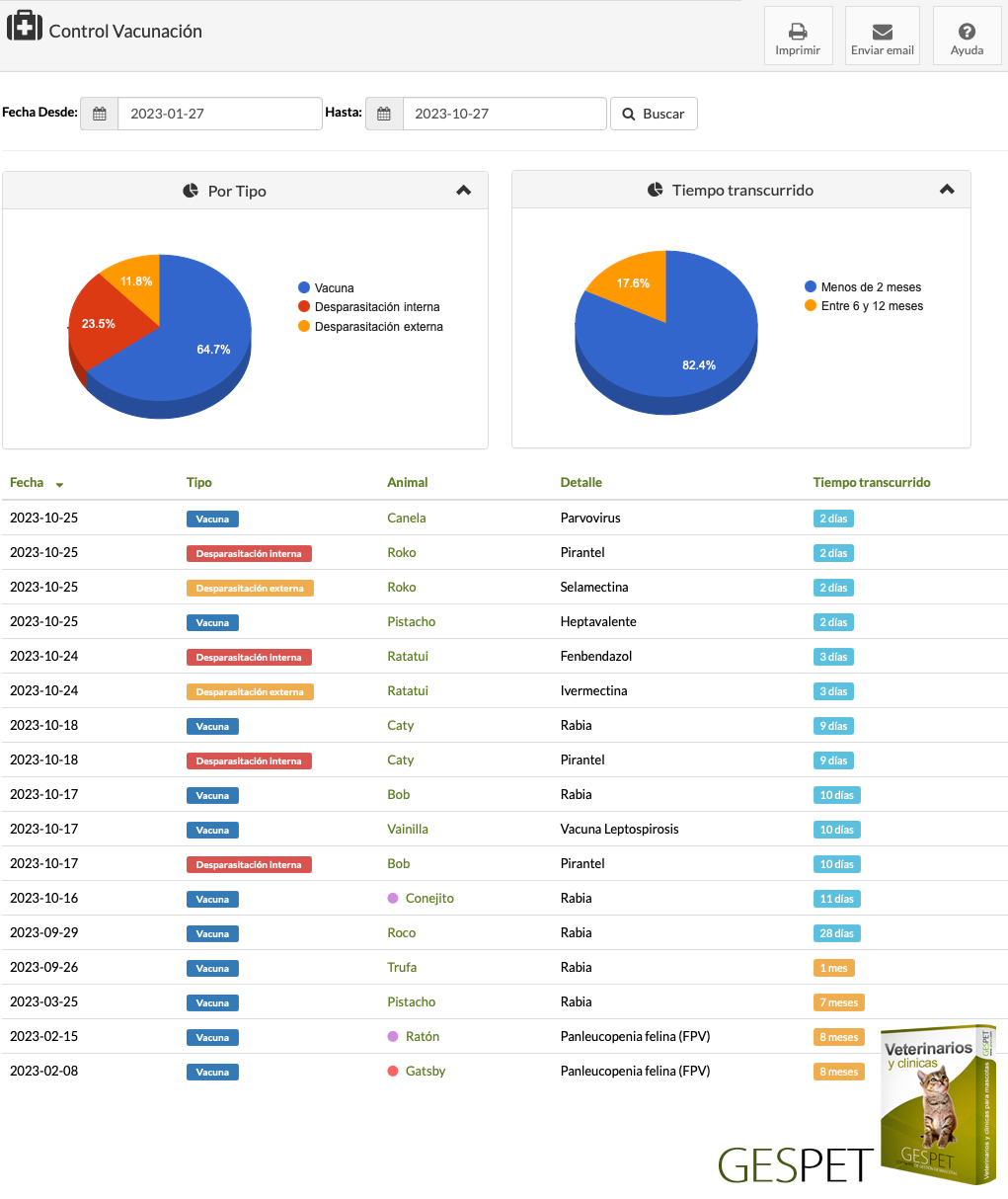1008x1199 pixels.
Task: Click the pie chart icon in Por Tipo header
Action: (x=191, y=191)
